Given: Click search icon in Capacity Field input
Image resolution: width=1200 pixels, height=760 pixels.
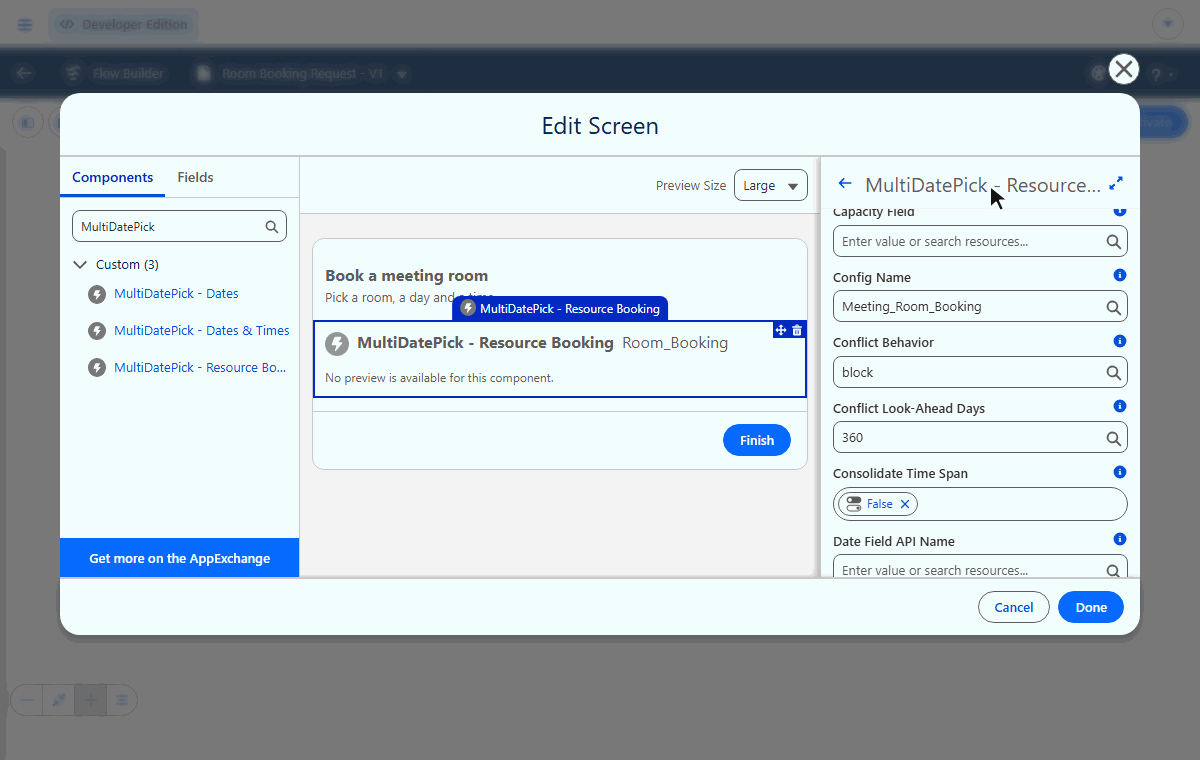Looking at the screenshot, I should [1113, 241].
